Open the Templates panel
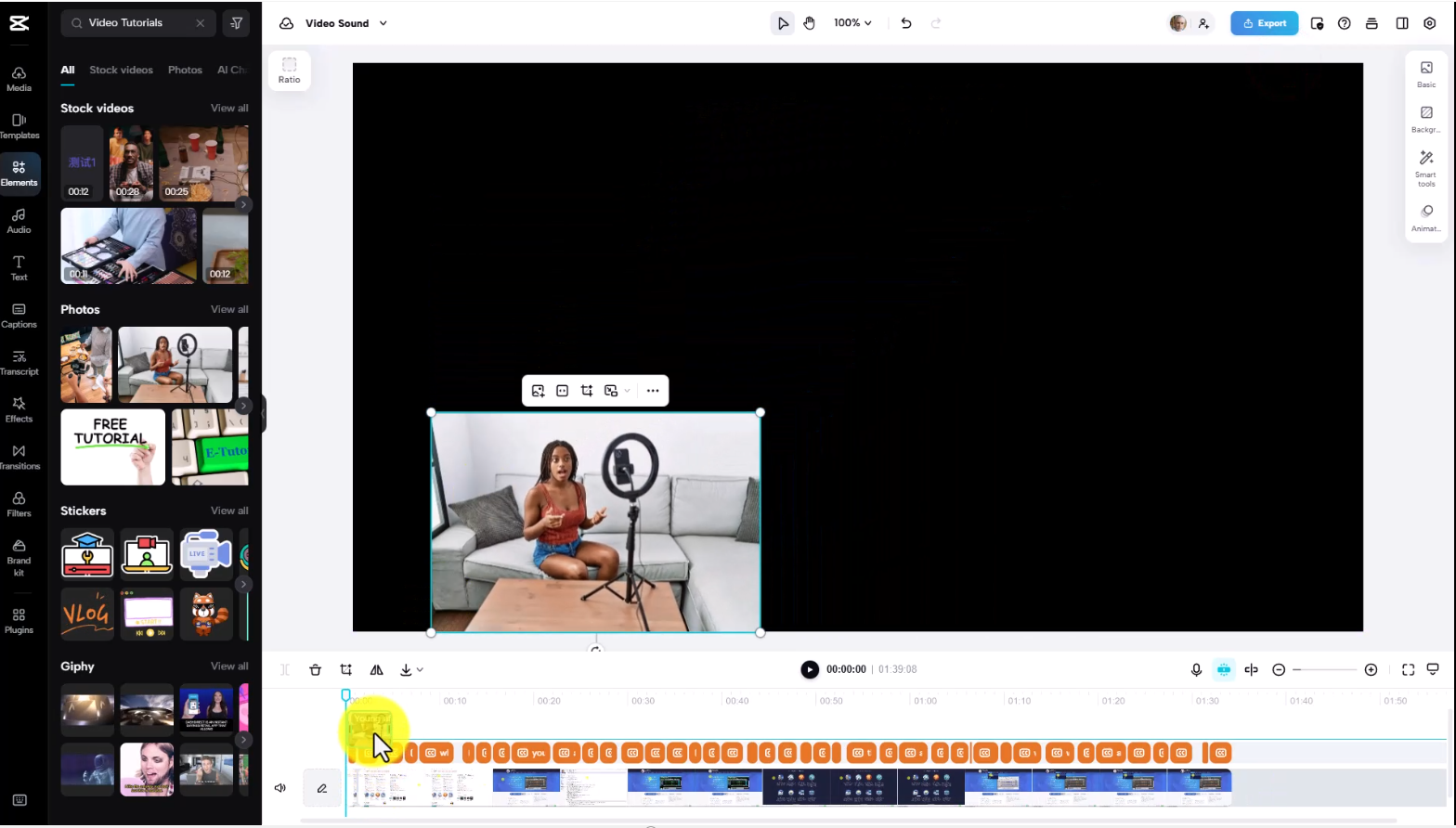1456x828 pixels. click(19, 126)
